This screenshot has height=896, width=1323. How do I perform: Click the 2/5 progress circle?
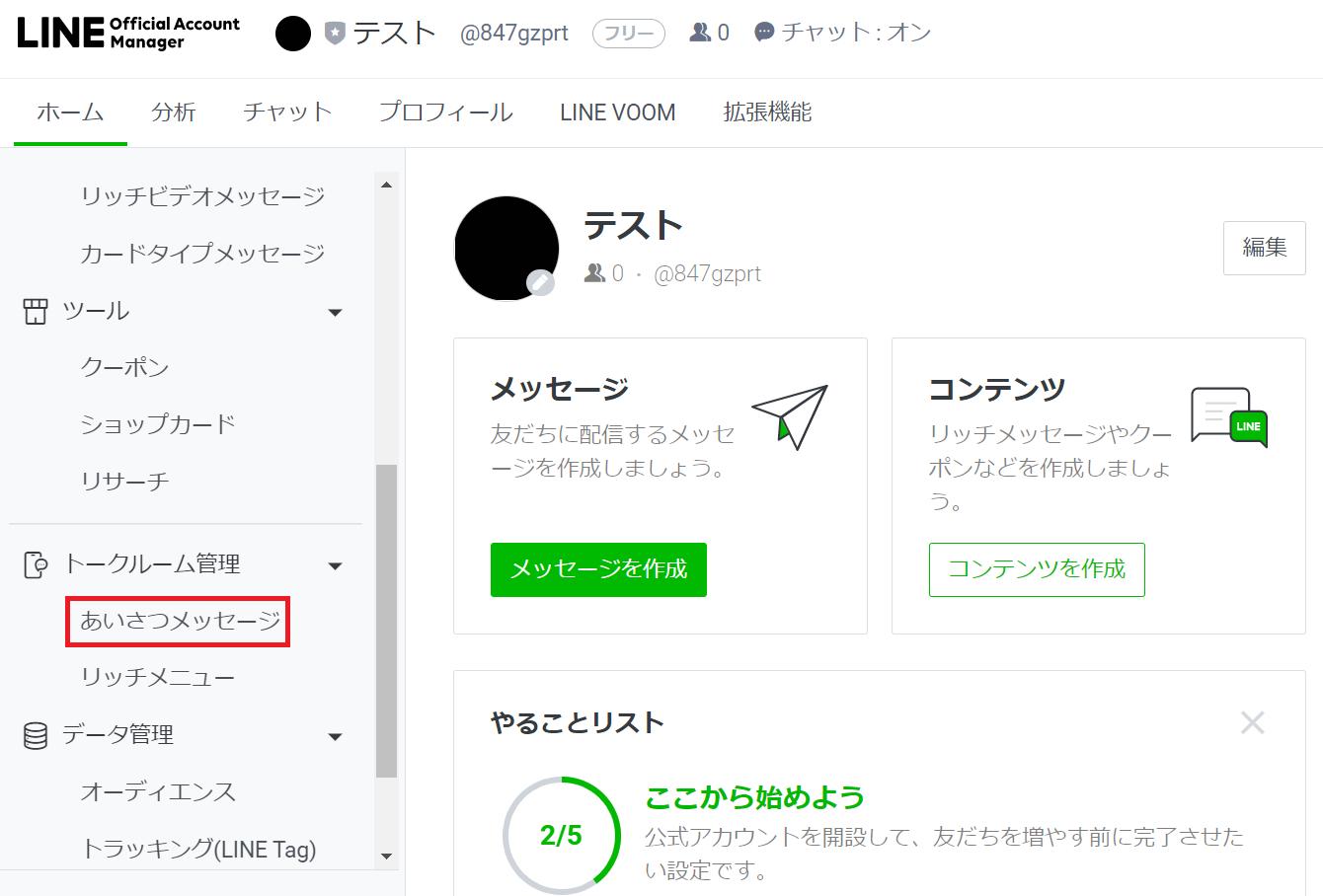tap(561, 835)
